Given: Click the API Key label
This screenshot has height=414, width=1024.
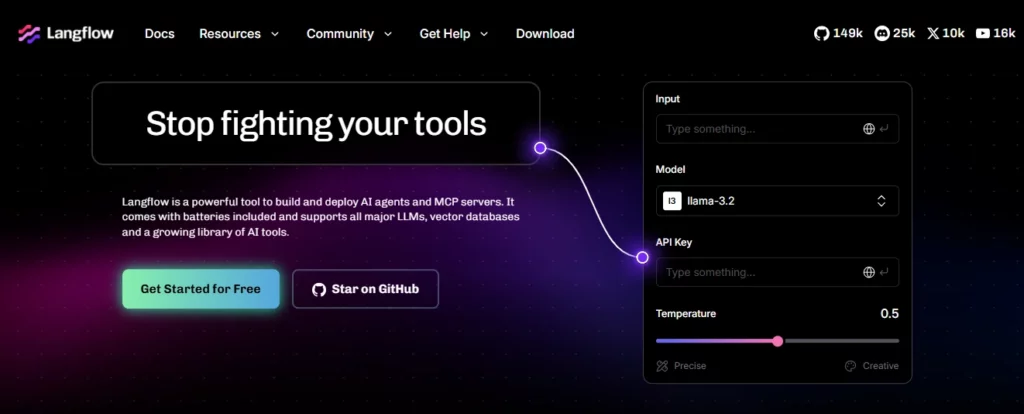Looking at the screenshot, I should coord(674,242).
